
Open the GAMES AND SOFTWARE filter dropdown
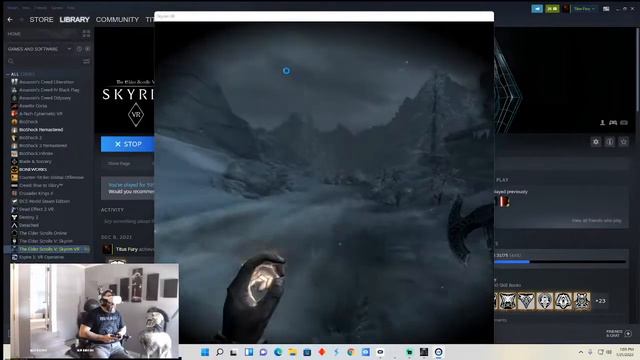coord(39,49)
